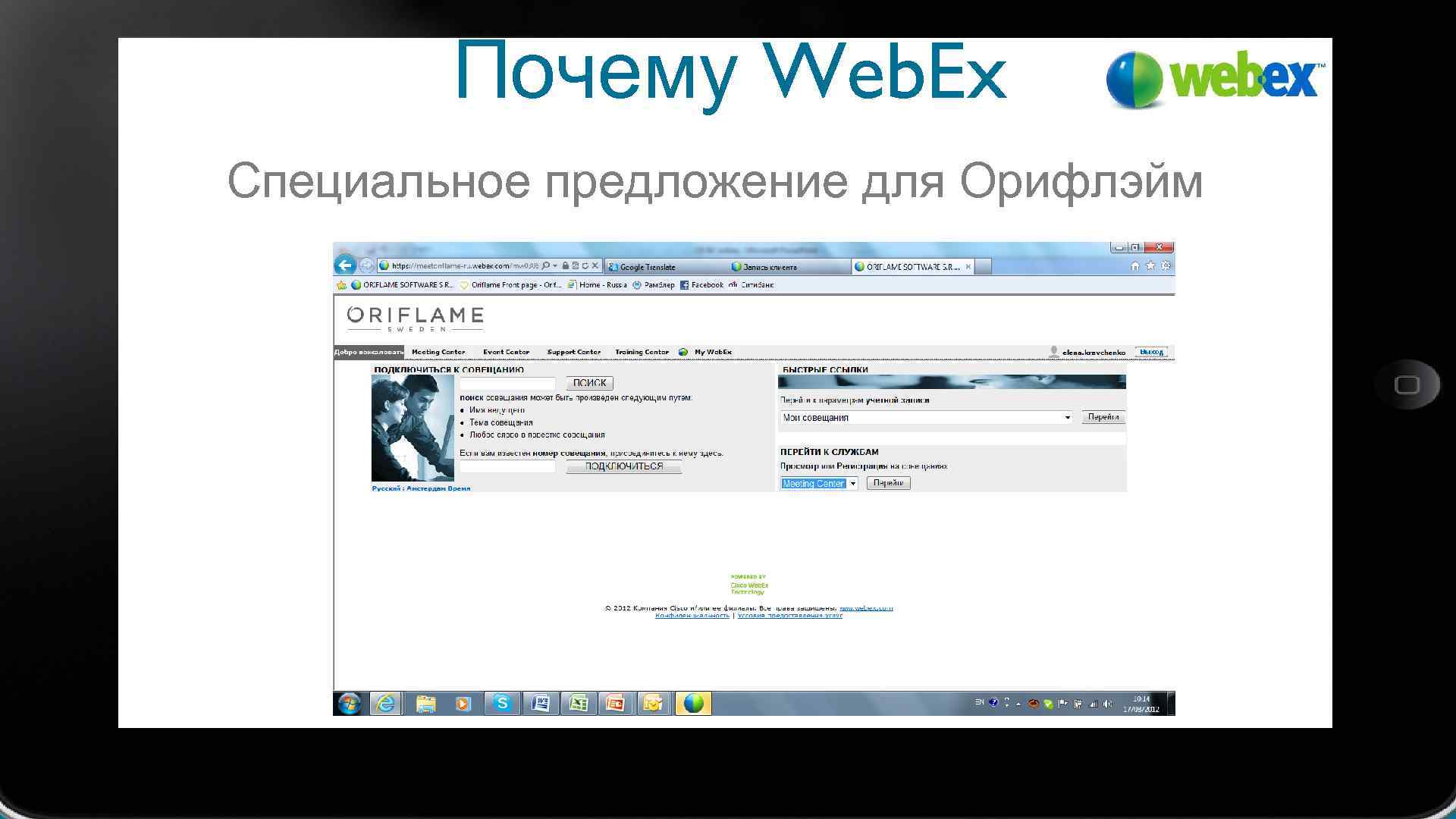Expand the address bar dropdown arrow
This screenshot has width=1456, height=819.
tap(555, 266)
